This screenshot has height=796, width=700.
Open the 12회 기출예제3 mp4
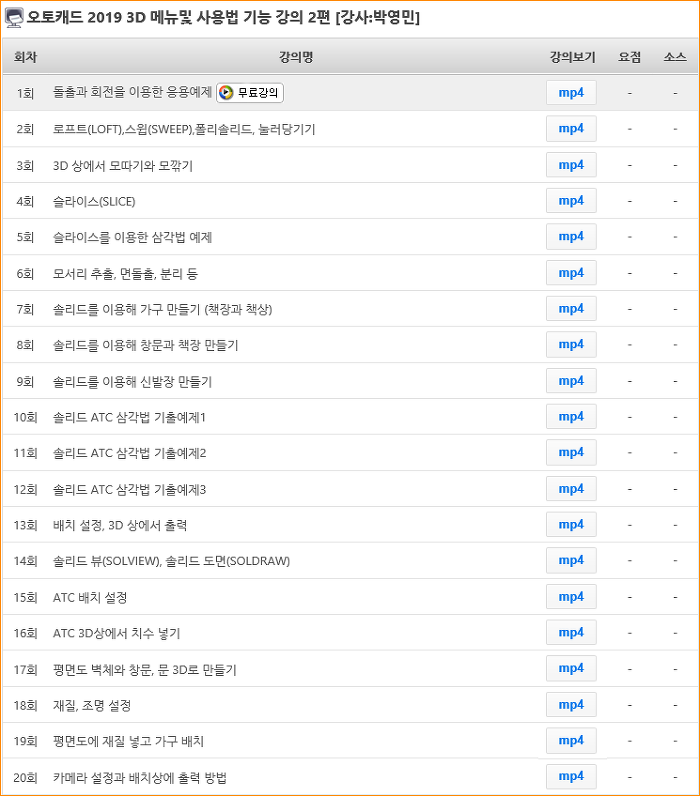[571, 489]
